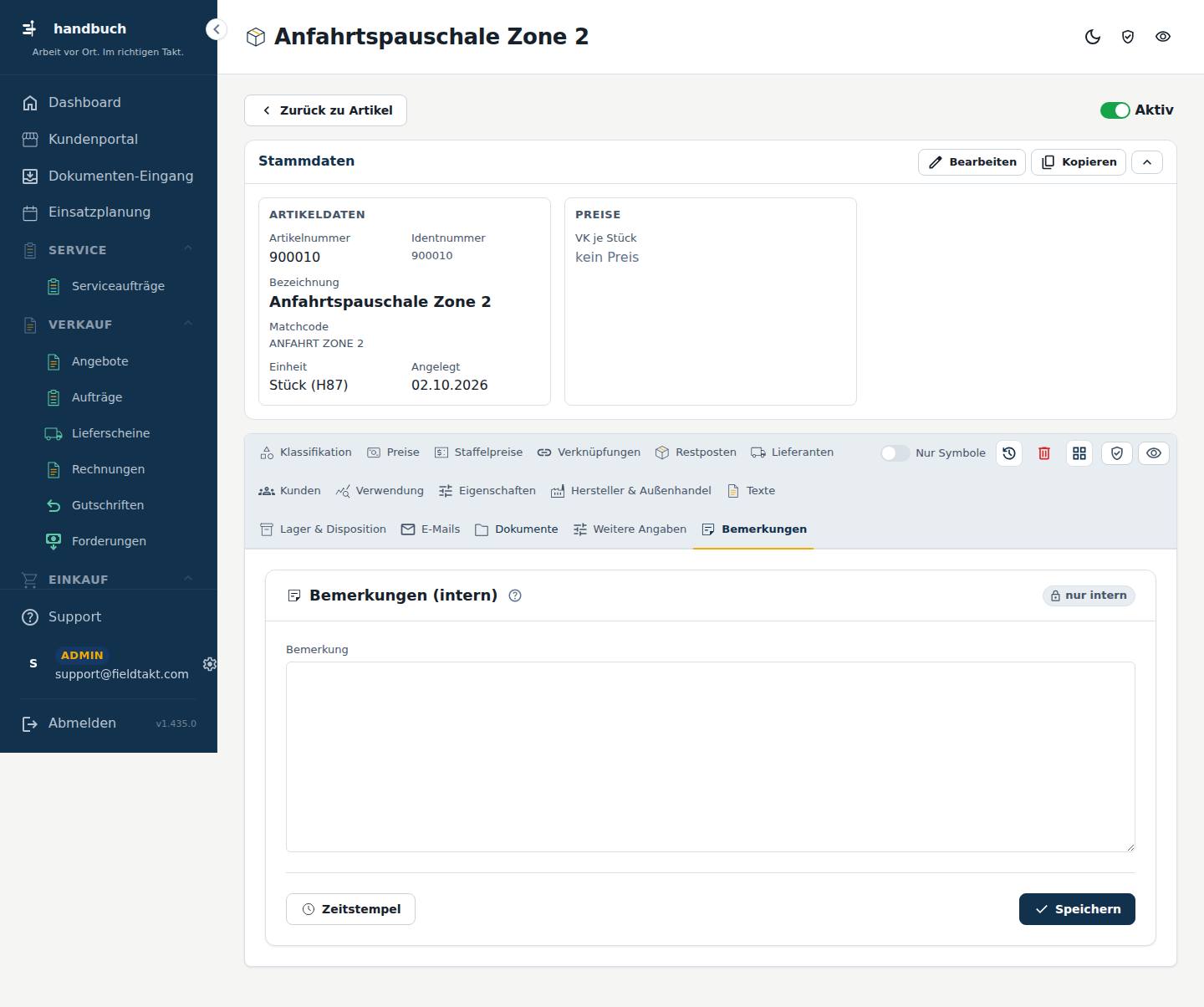Insert a timestamp with the Zeitstempel button

(350, 909)
